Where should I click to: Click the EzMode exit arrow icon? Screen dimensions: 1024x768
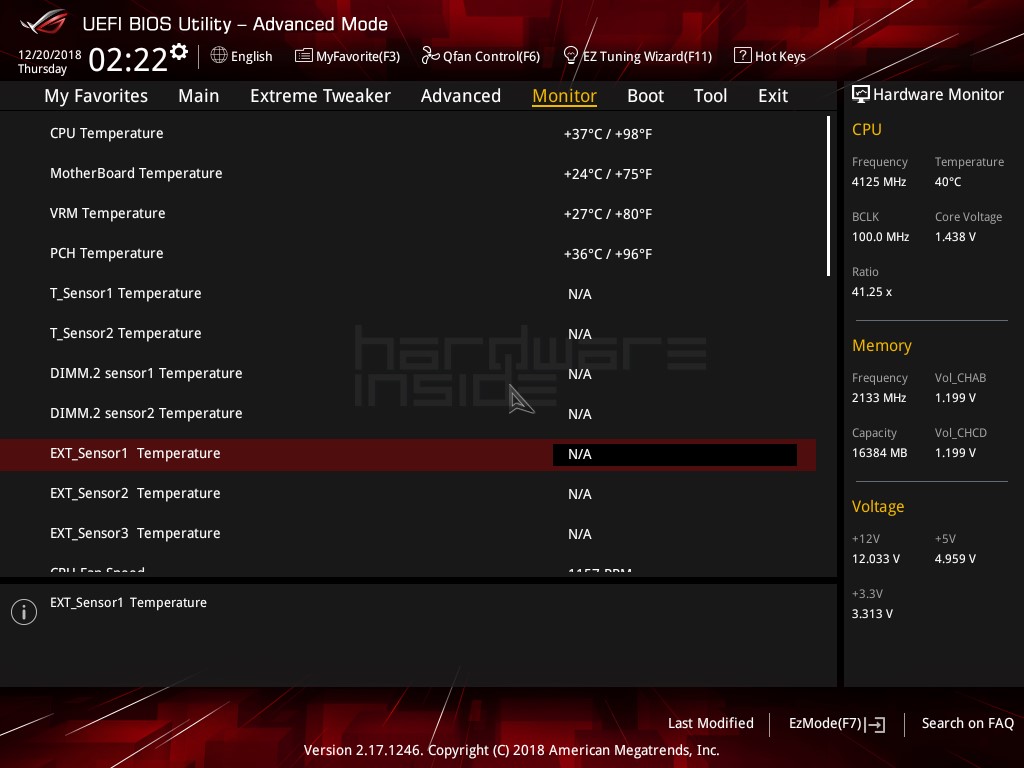coord(876,724)
